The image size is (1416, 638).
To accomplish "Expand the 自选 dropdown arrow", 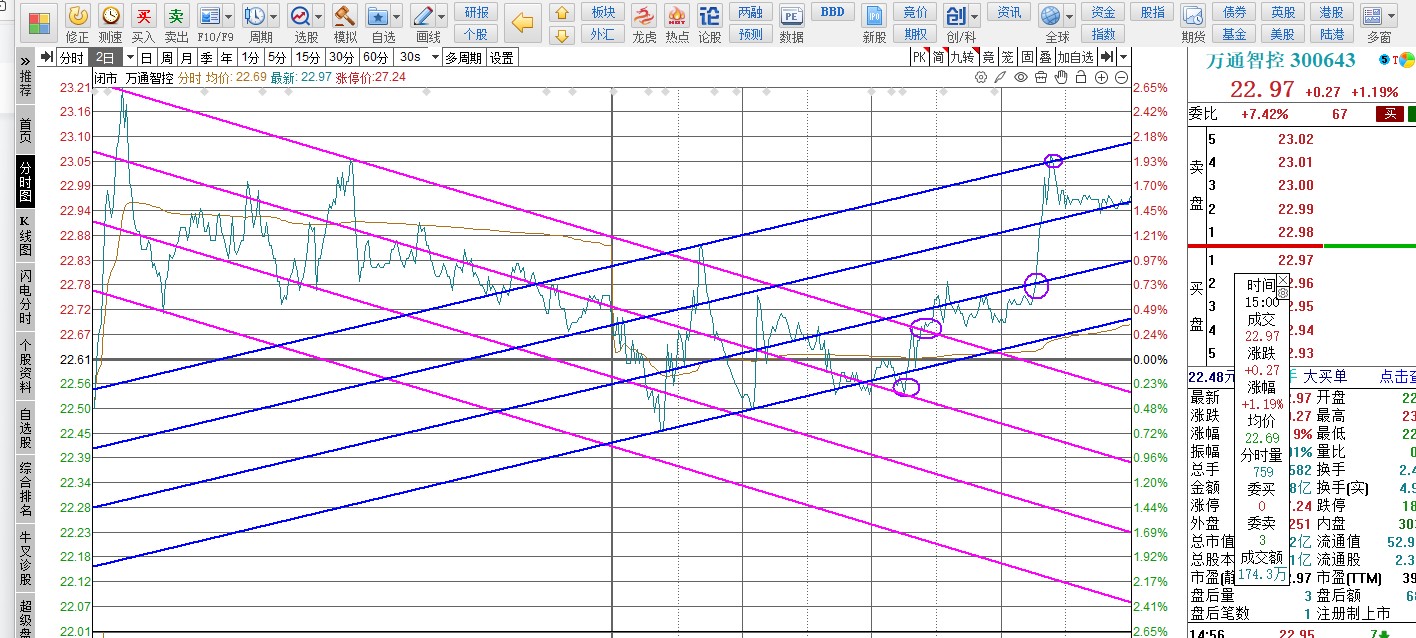I will tap(397, 17).
